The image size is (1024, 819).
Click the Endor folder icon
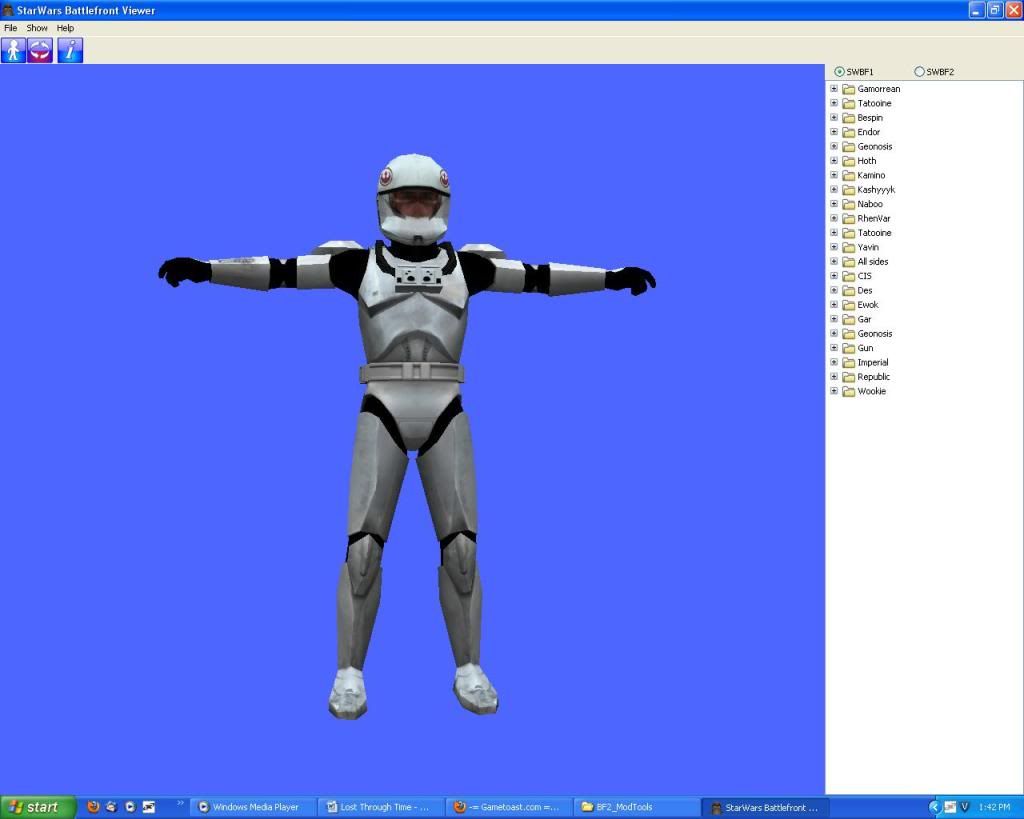[848, 132]
